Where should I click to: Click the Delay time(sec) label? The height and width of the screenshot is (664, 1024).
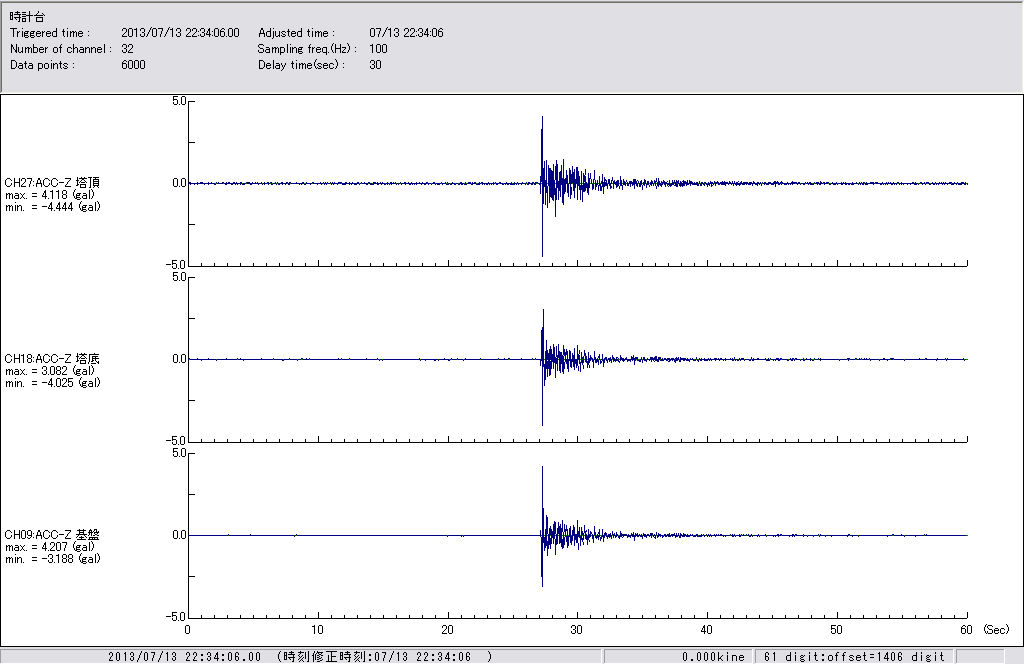(x=301, y=65)
